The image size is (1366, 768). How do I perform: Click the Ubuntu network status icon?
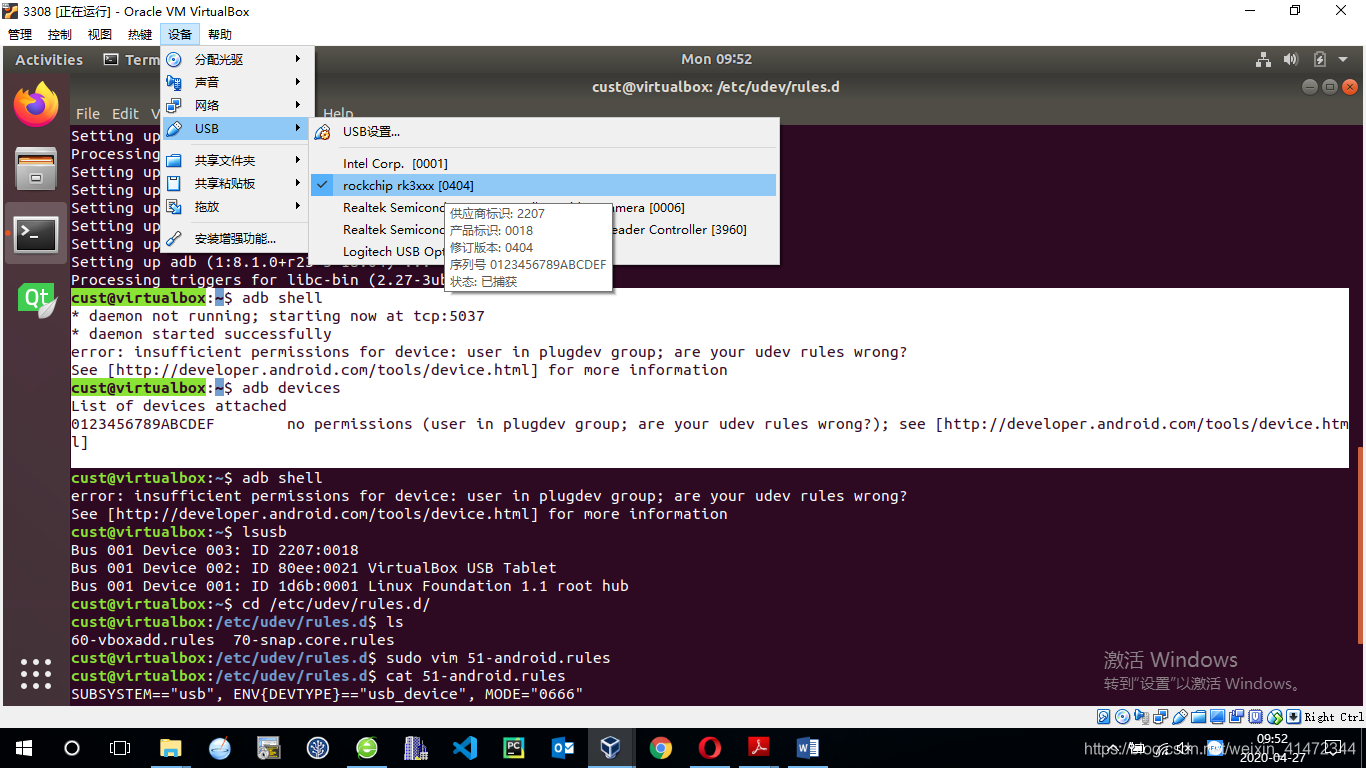[x=1264, y=59]
